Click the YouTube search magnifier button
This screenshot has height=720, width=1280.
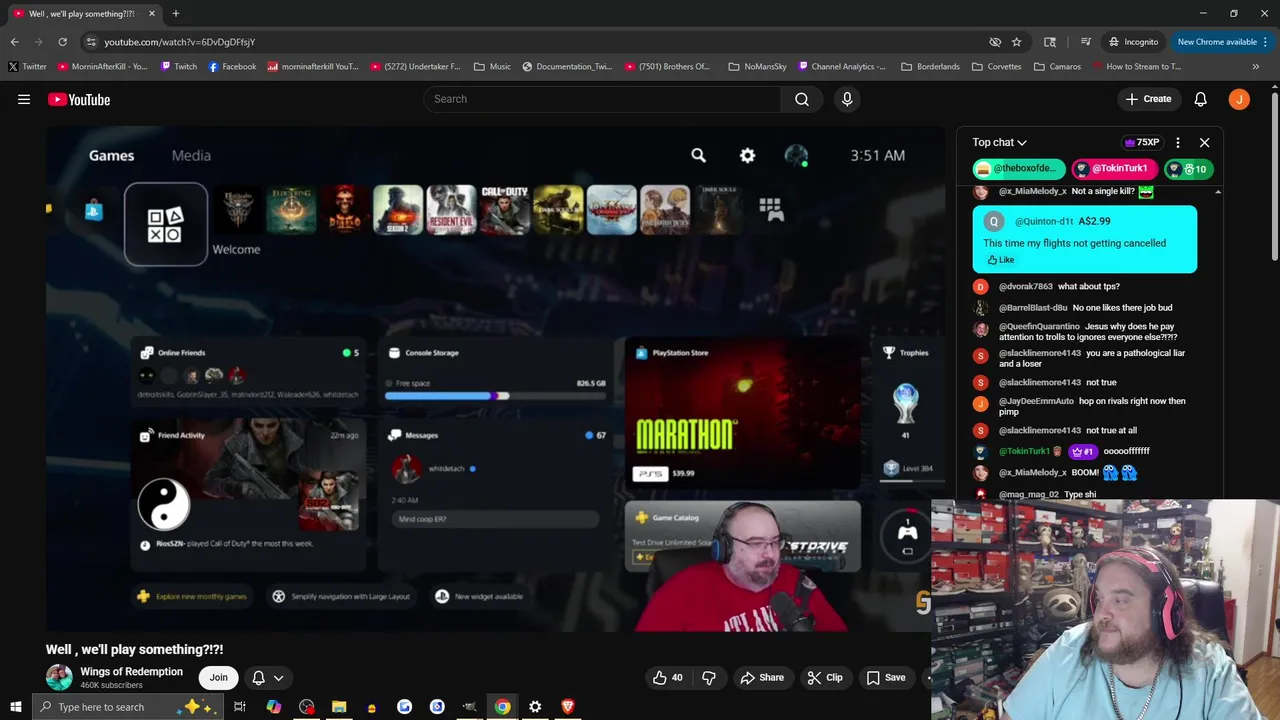click(x=802, y=99)
